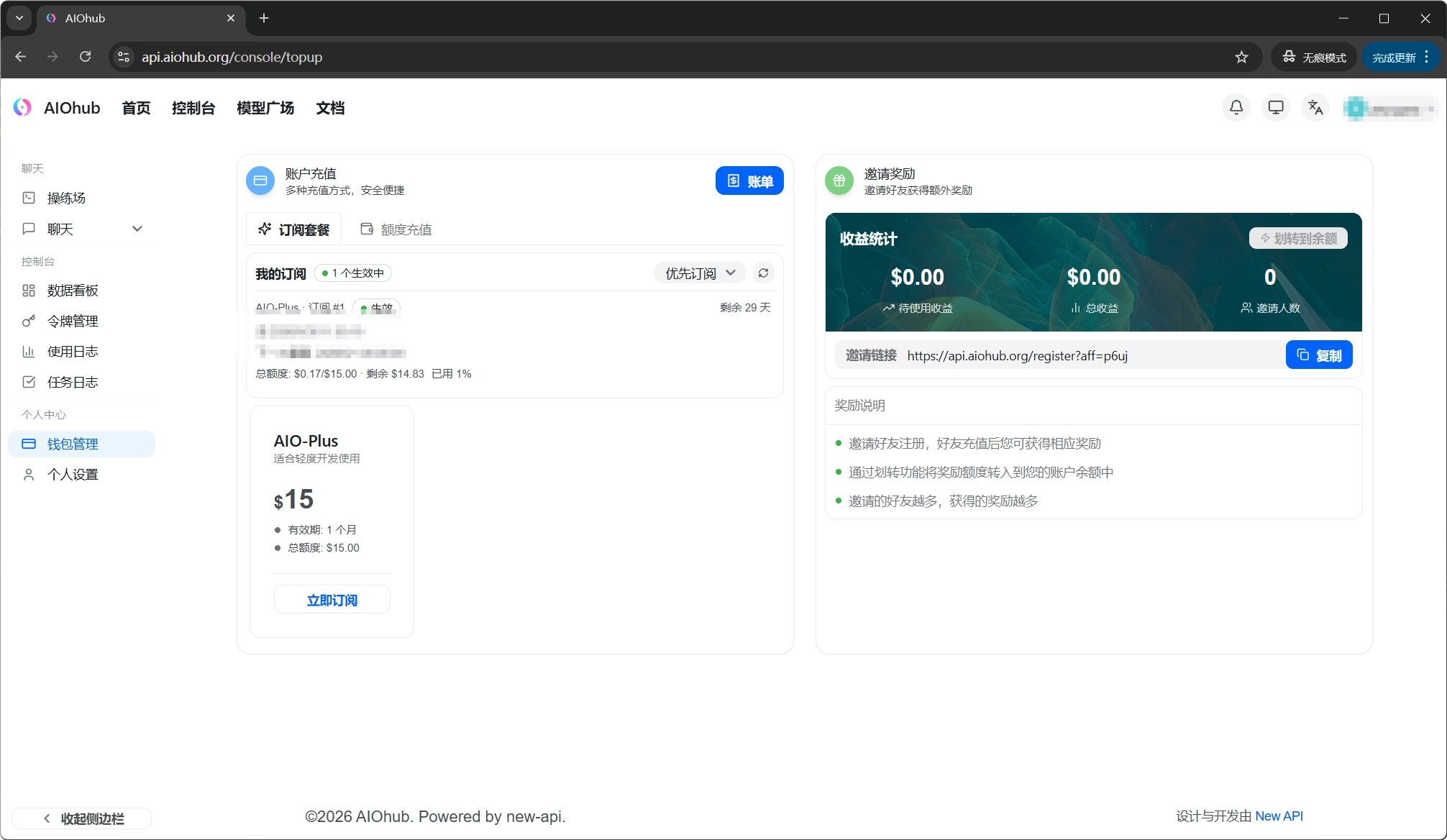Click the 邀请人数 label
Screen dimensions: 1447x840
[1278, 309]
